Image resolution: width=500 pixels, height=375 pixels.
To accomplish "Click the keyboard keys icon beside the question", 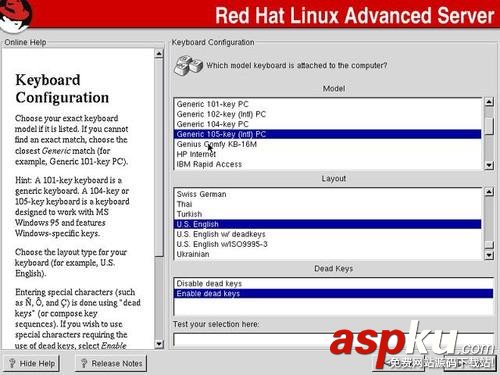I will [x=188, y=65].
